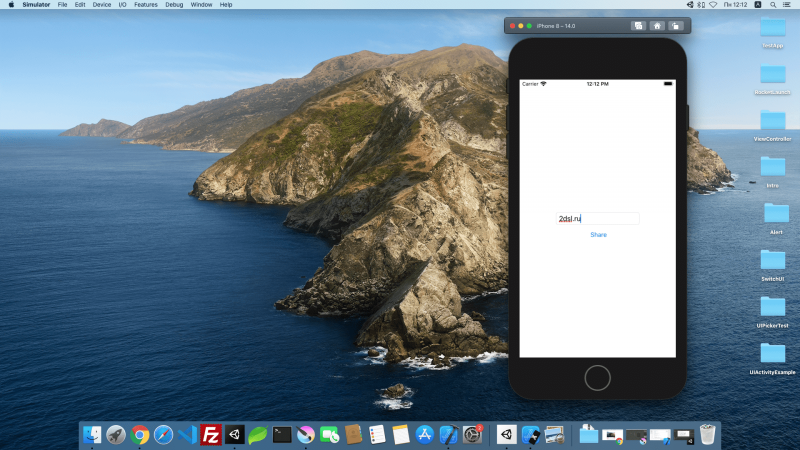
Task: Click the menu bar clock
Action: (x=736, y=5)
